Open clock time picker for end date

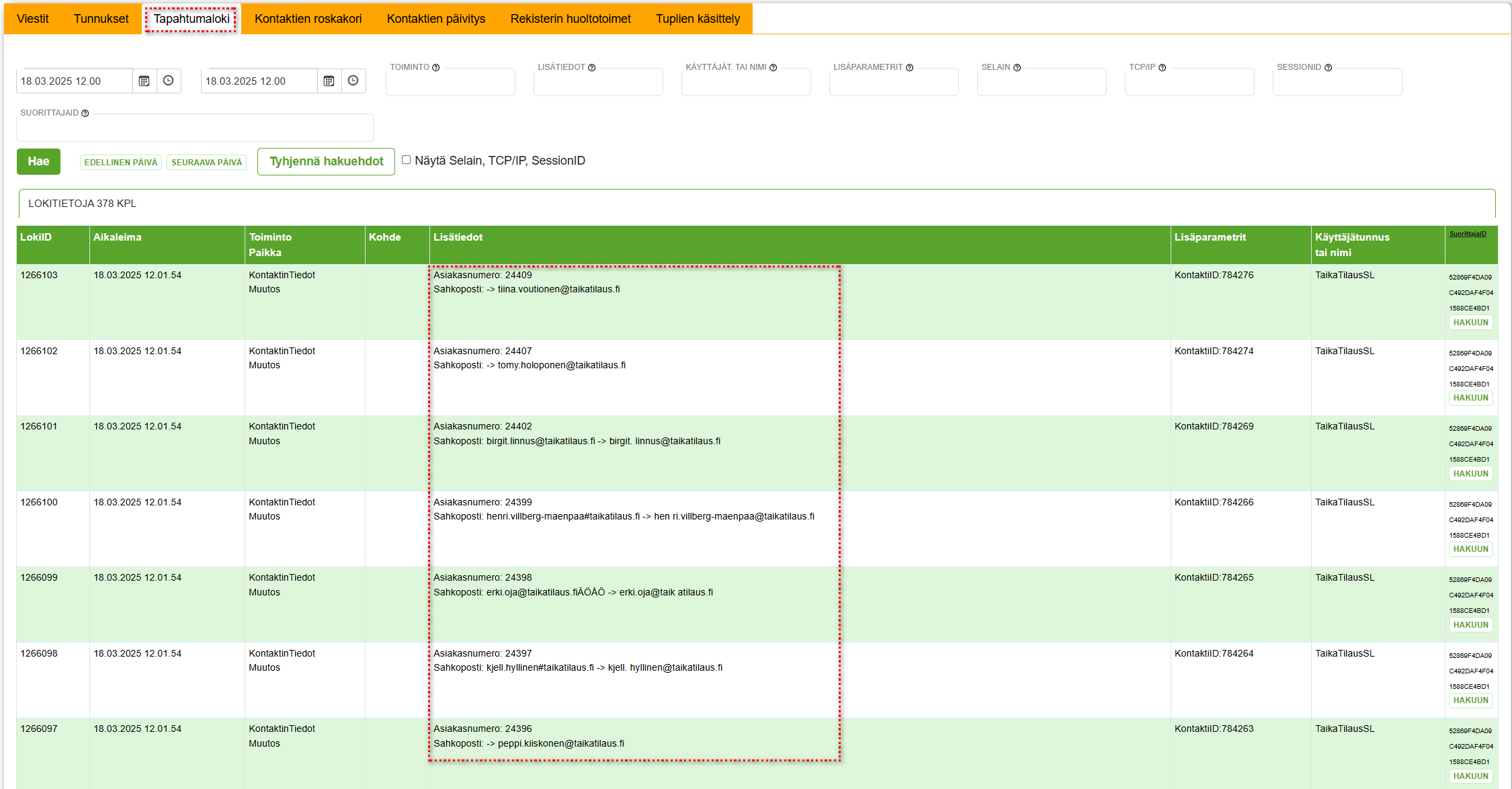tap(353, 81)
